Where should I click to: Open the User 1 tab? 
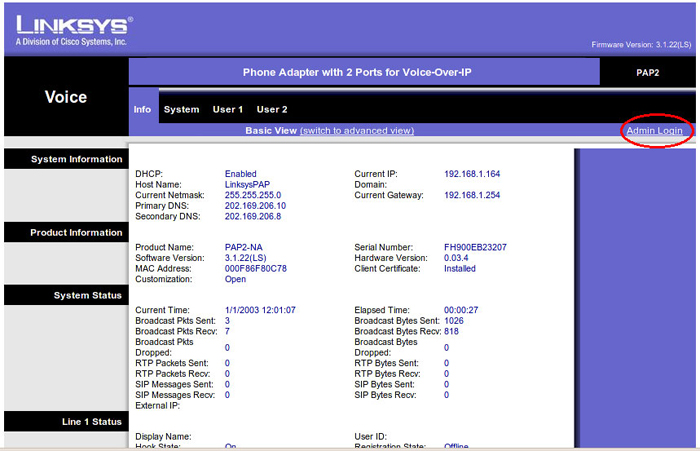click(228, 109)
